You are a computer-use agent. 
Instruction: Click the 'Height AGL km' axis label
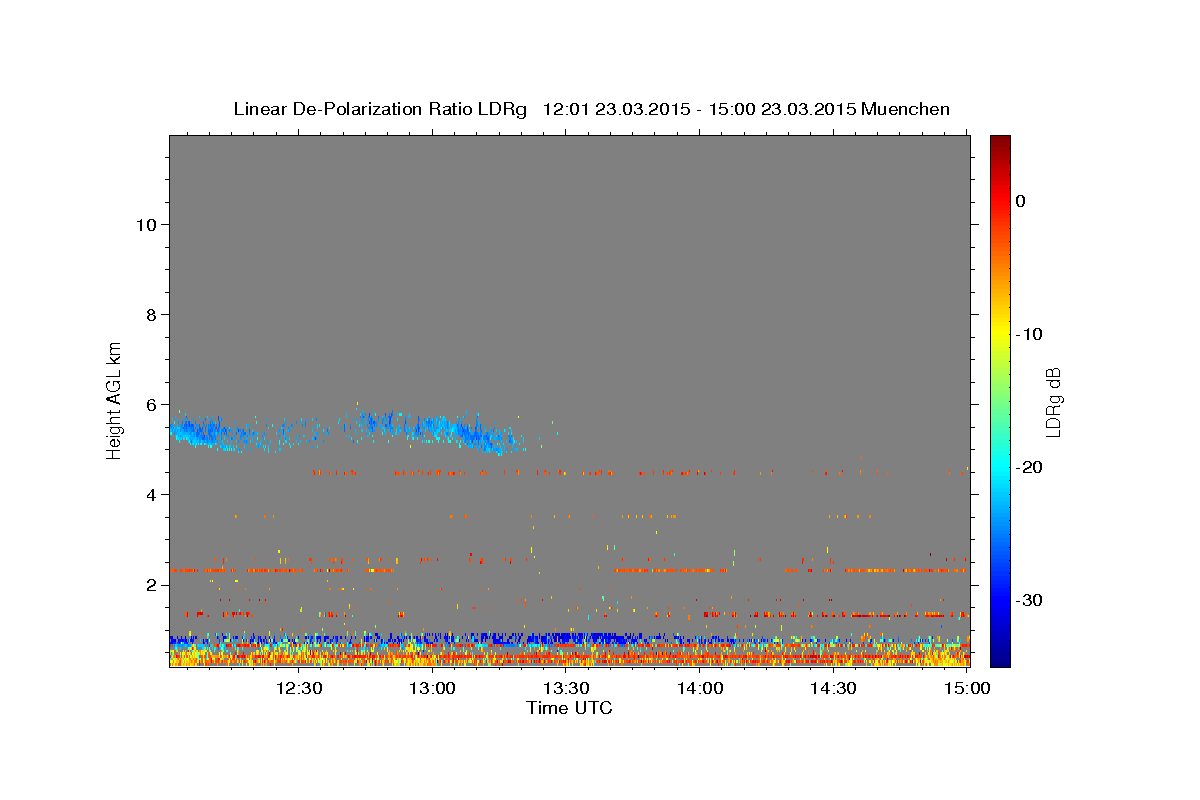tap(115, 399)
